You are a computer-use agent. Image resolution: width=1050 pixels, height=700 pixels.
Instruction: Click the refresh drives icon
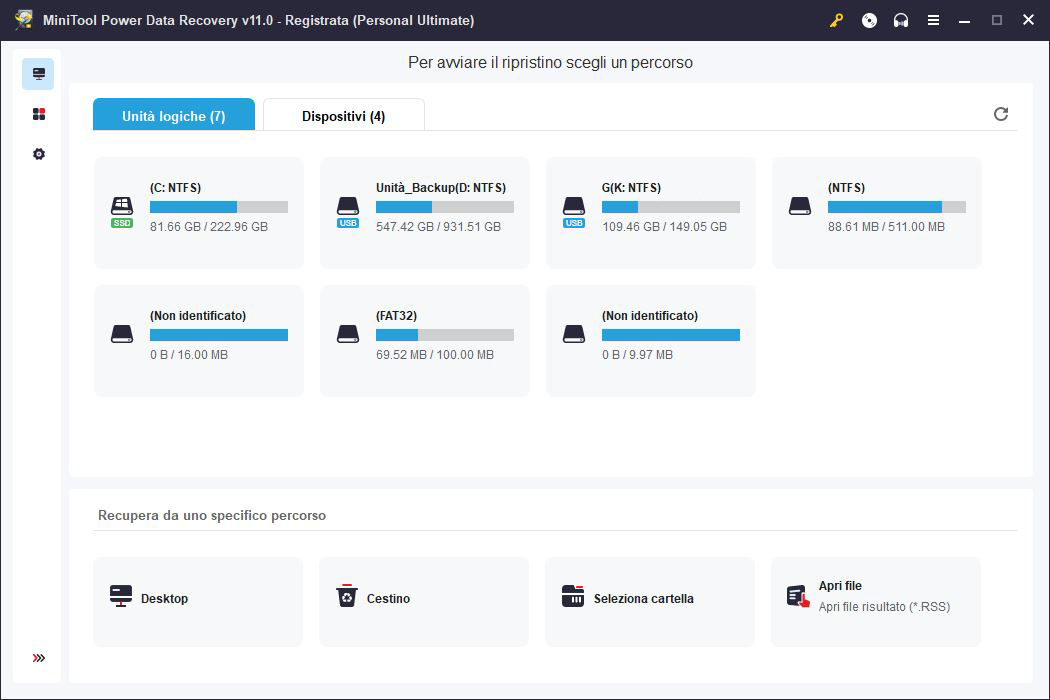1001,114
